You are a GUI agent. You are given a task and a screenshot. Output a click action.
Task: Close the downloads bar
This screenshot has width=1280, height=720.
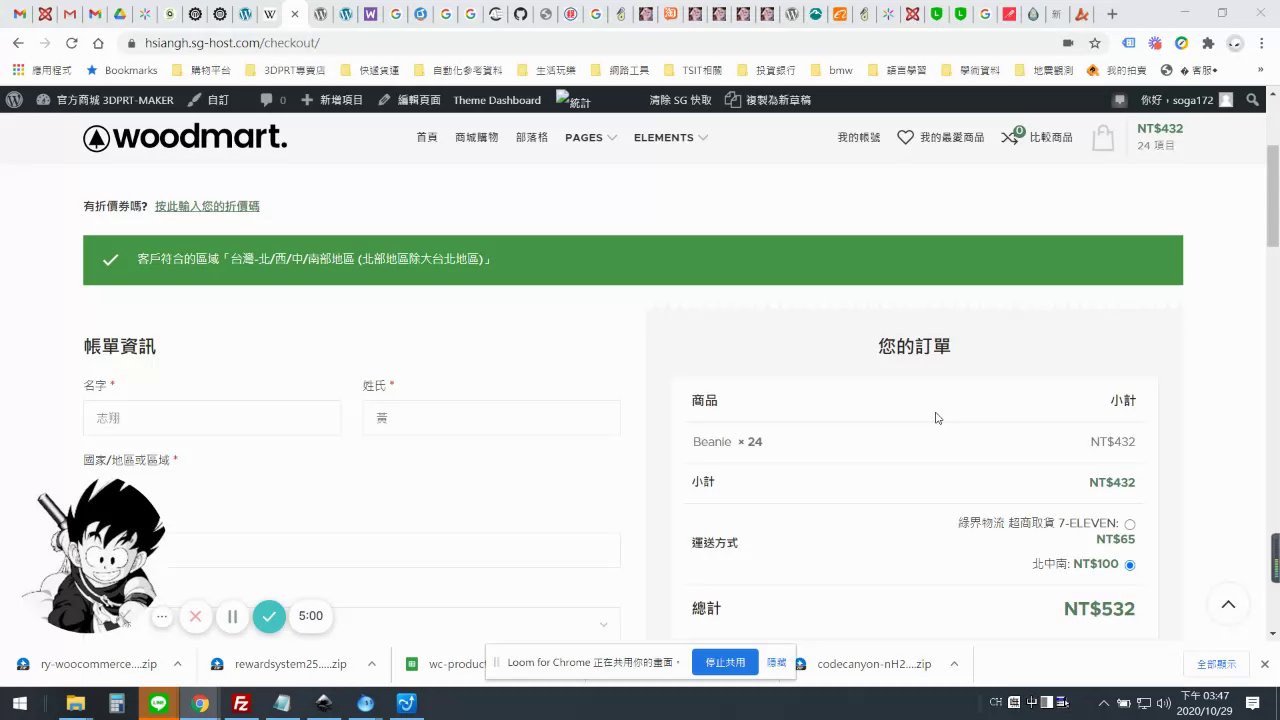tap(1264, 664)
